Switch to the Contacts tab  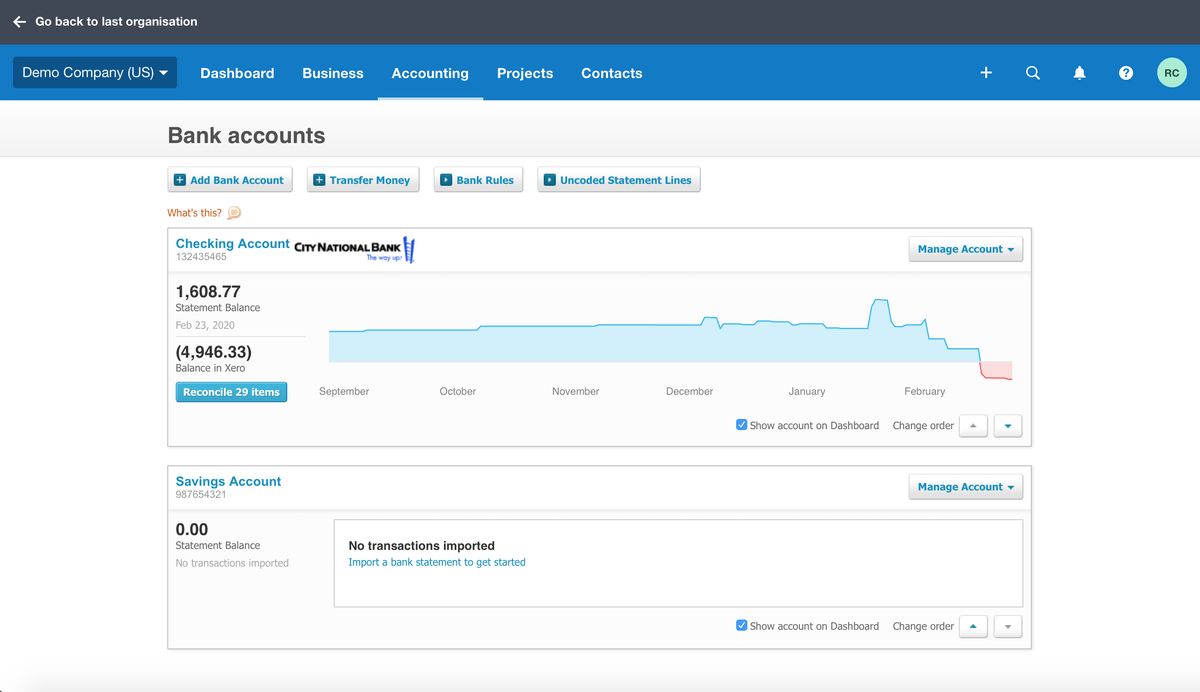pos(611,73)
